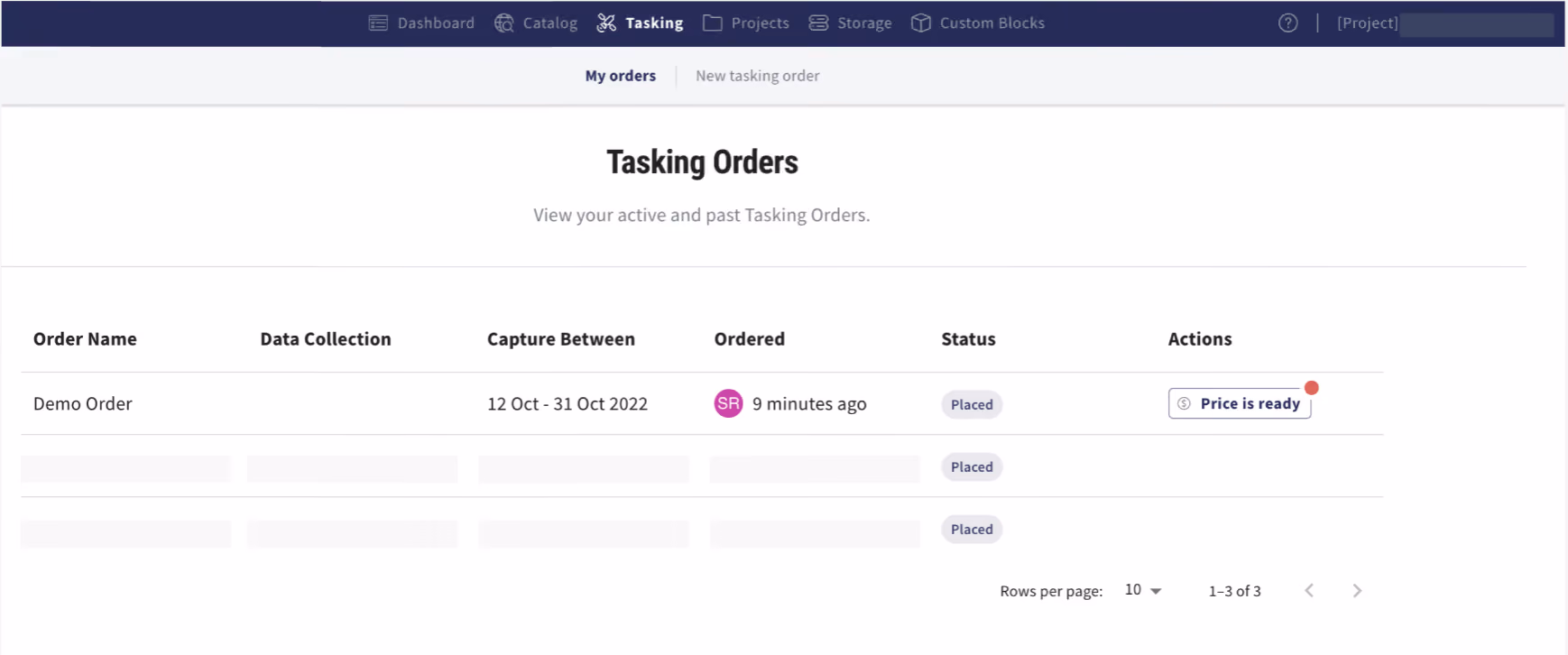Click the Ordered column header

point(750,339)
